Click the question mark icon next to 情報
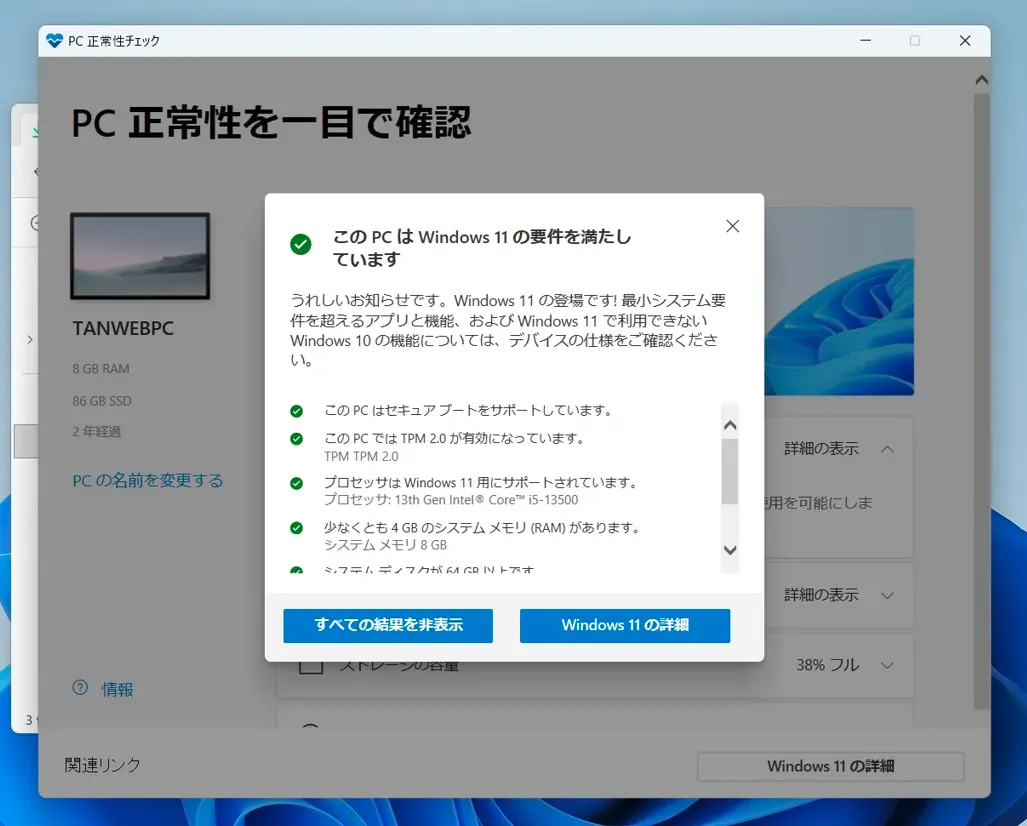 80,688
